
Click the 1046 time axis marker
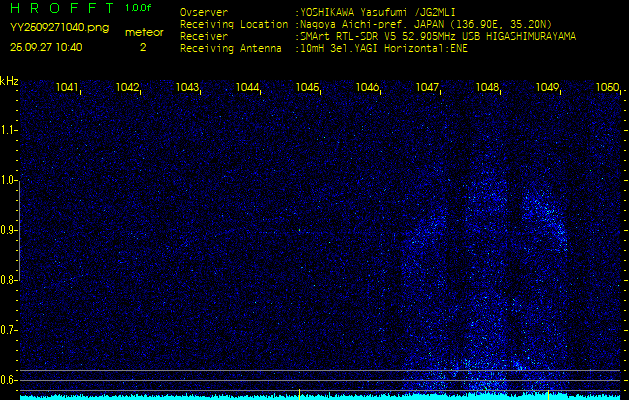[367, 87]
